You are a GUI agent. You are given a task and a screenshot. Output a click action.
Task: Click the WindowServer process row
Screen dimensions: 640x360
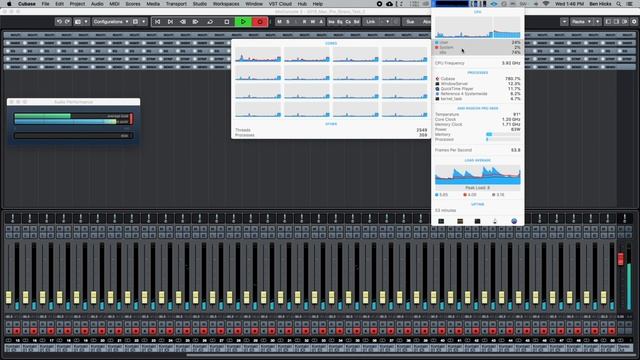click(x=478, y=84)
